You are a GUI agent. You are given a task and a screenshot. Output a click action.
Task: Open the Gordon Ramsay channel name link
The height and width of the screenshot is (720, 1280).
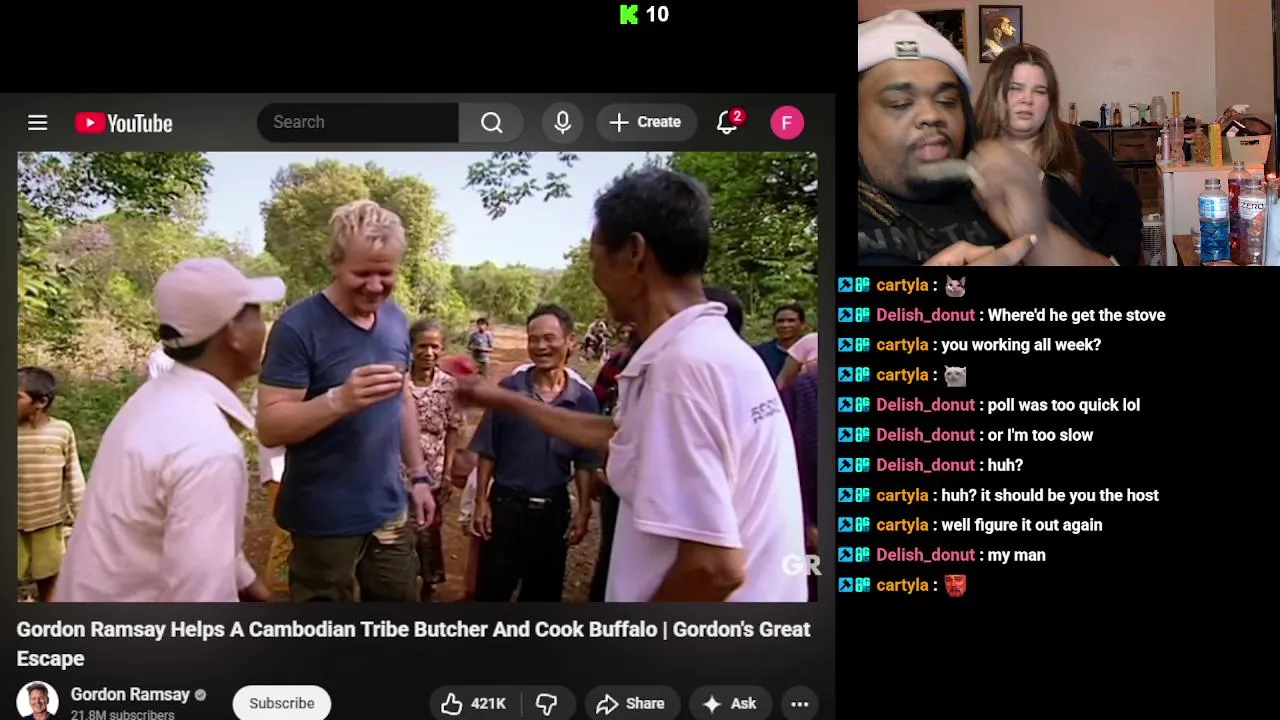(130, 694)
